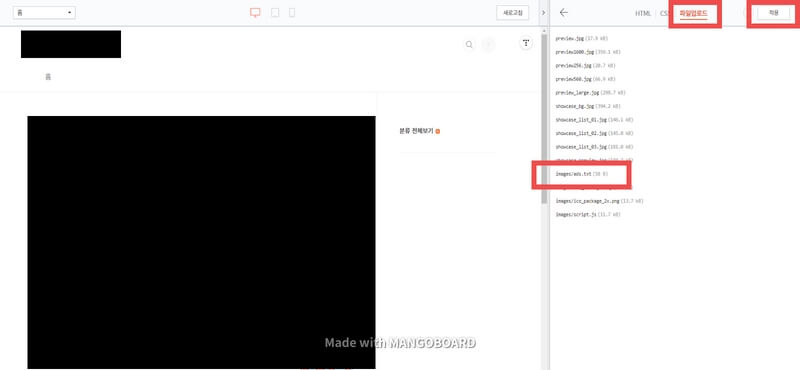Viewport: 800px width, 370px height.
Task: Open the 파일업로드 tab
Action: coord(693,14)
